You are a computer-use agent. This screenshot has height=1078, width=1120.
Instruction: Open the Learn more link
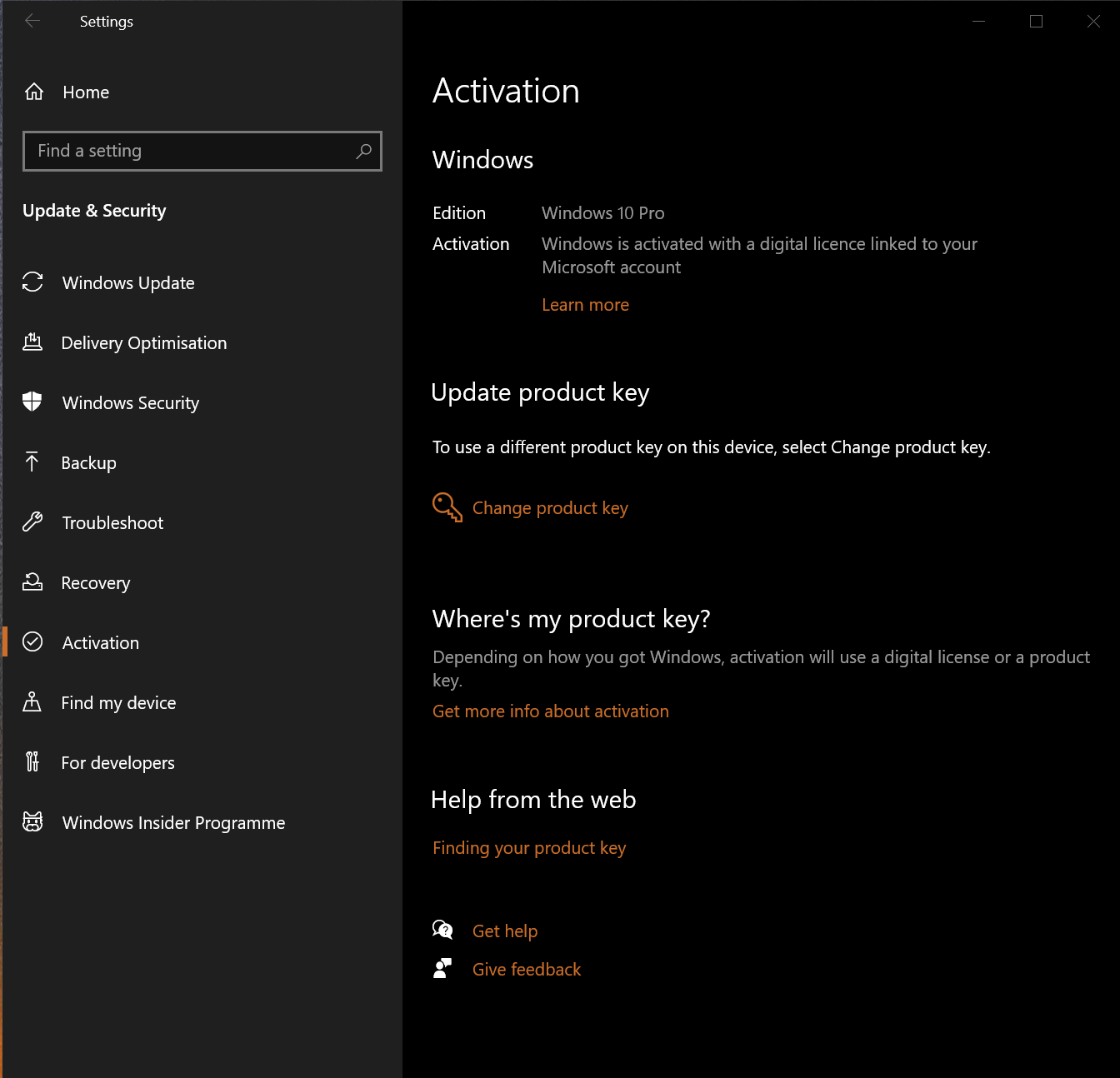(585, 305)
